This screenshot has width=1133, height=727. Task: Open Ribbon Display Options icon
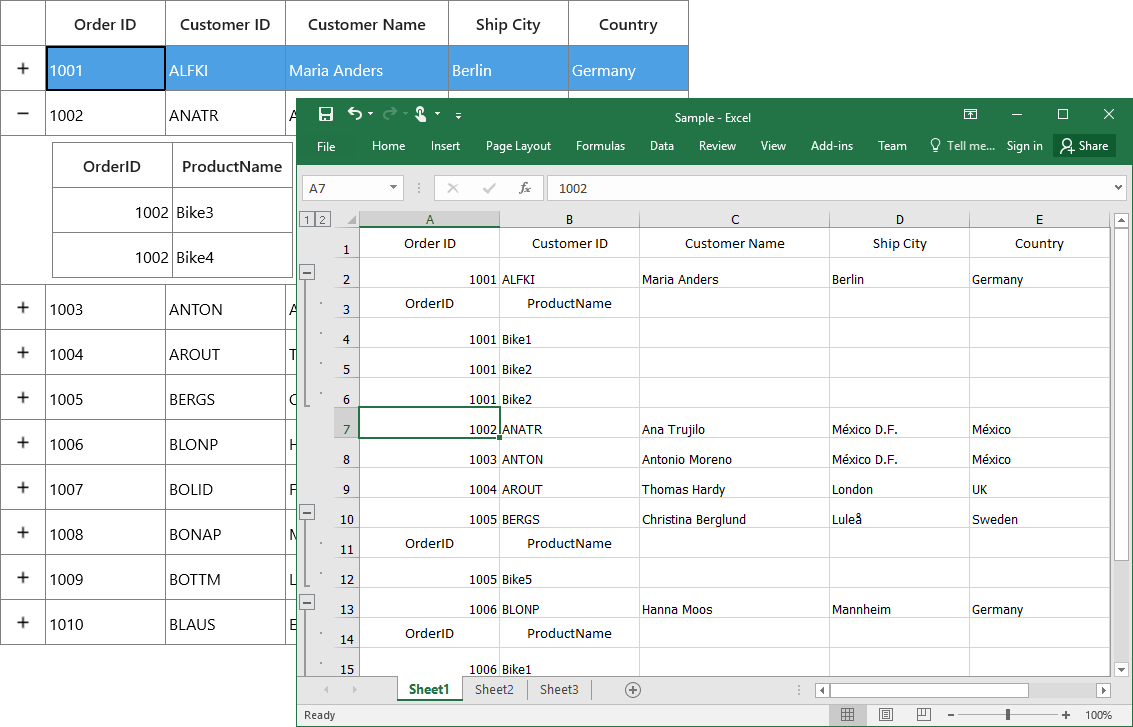[970, 114]
